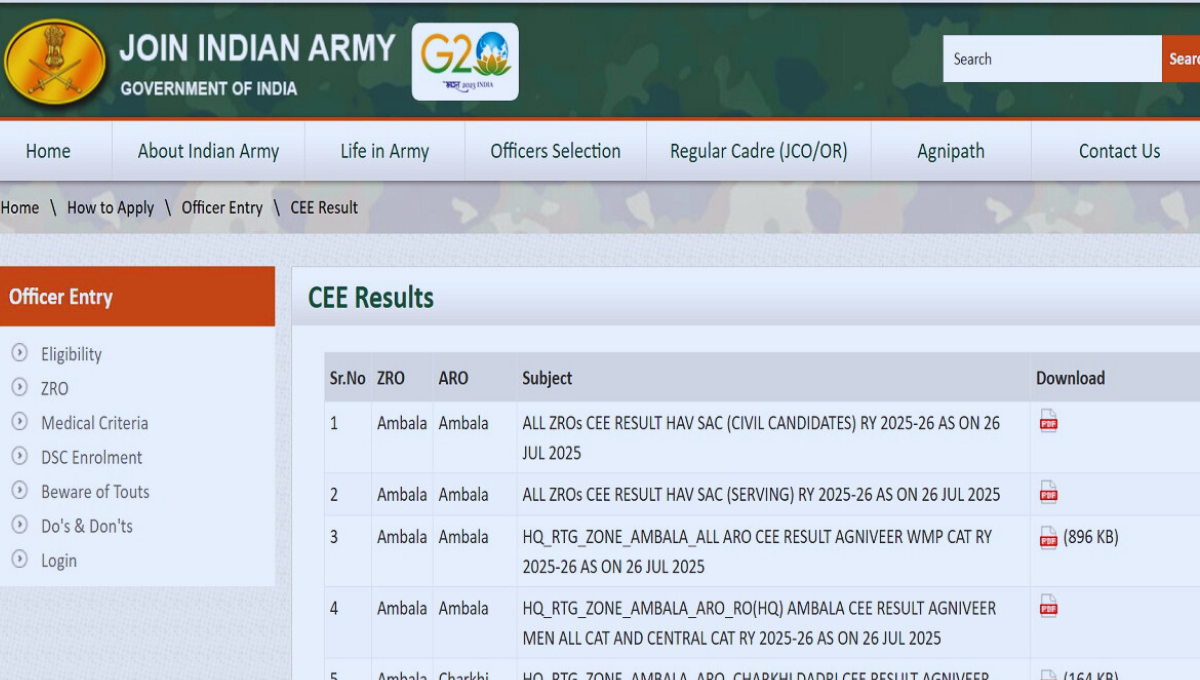Click the (896 KB) file size text
1200x680 pixels.
point(1091,537)
